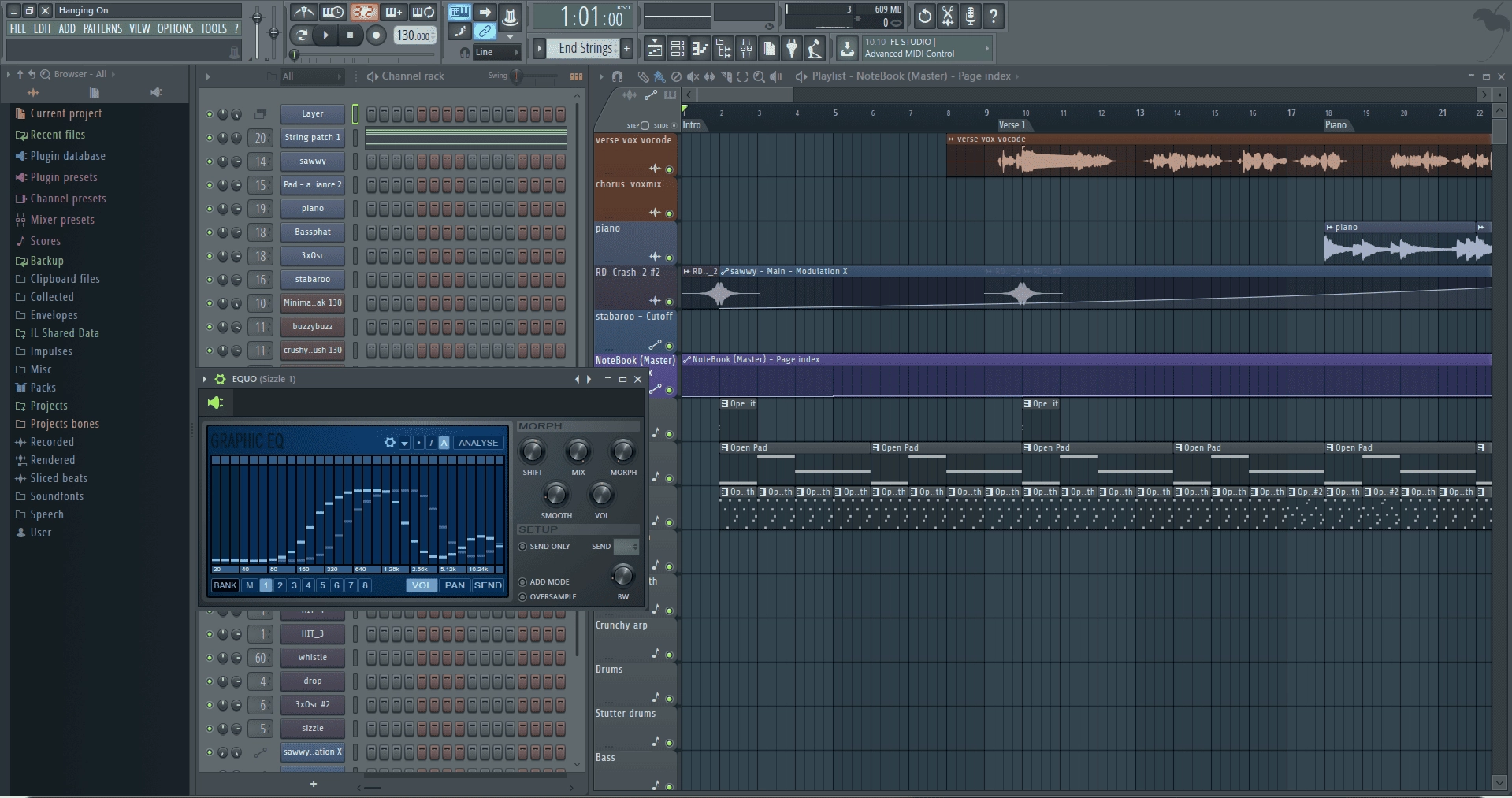This screenshot has height=798, width=1512.
Task: Click the ANALYSE button in Graphic EQ
Action: (478, 443)
